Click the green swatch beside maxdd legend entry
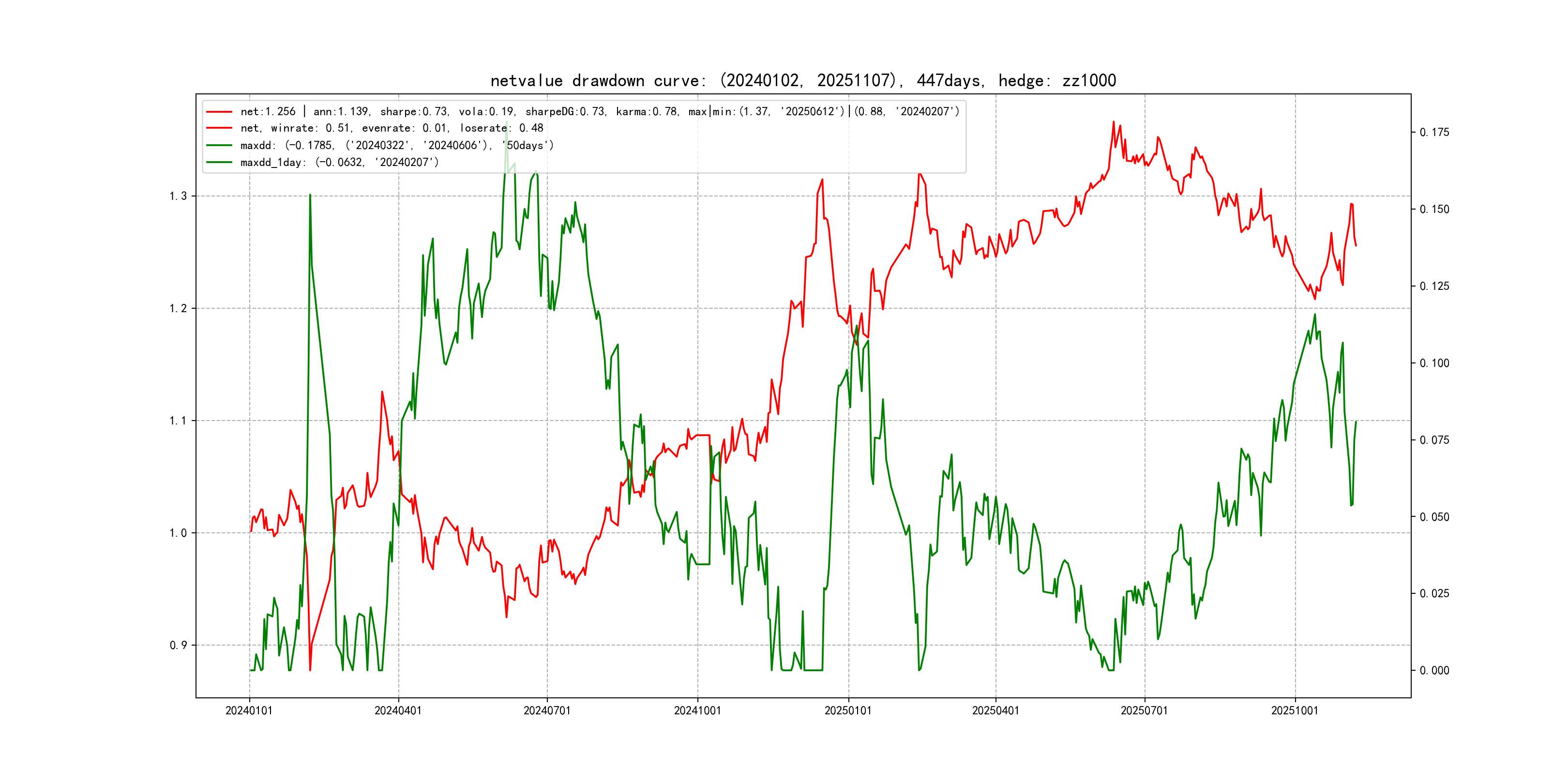This screenshot has width=1568, height=784. pos(219,146)
